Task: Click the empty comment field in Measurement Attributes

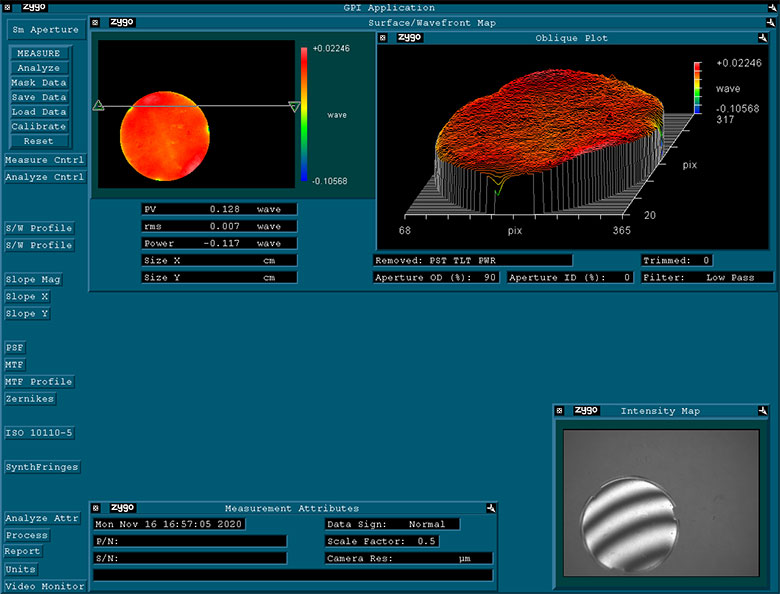Action: 293,575
